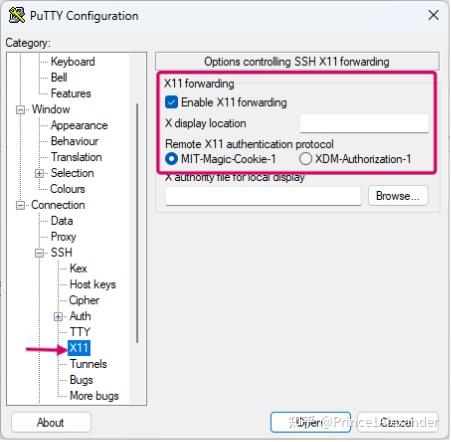451x442 pixels.
Task: Select the Kex category
Action: [x=78, y=268]
